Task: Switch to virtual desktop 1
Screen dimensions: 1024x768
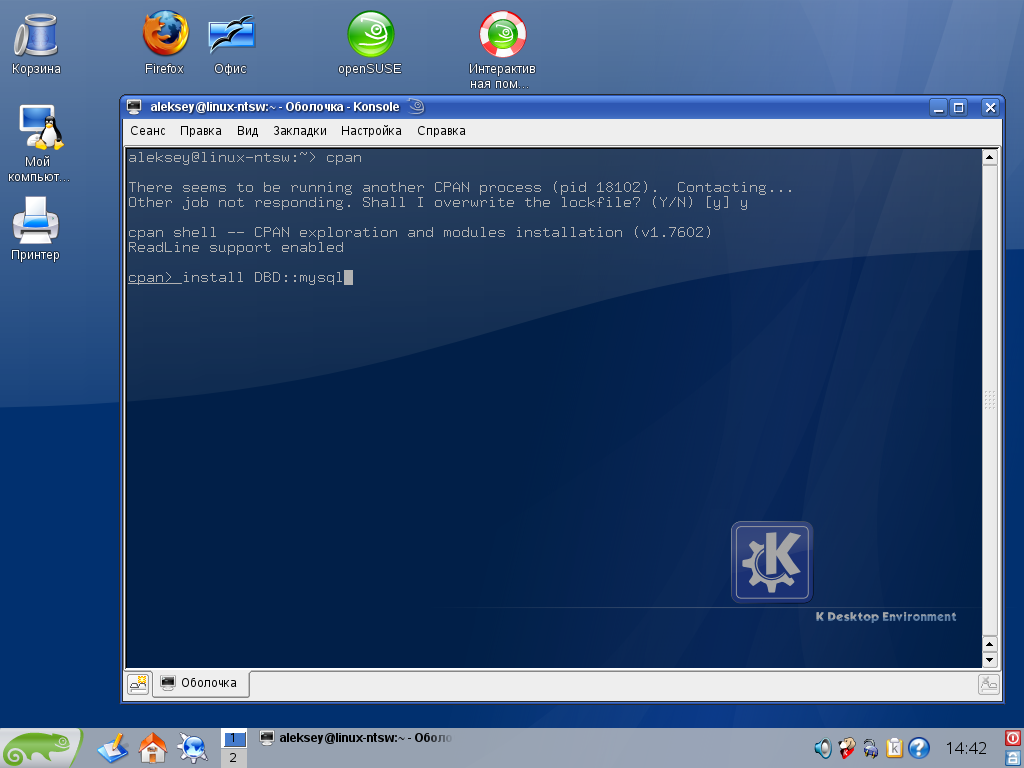Action: [x=233, y=739]
